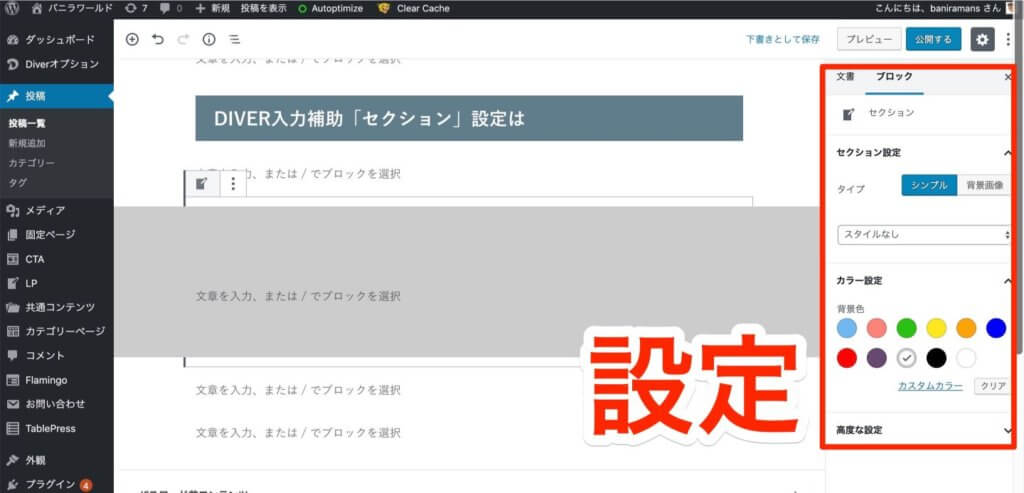Redo the last edit
The height and width of the screenshot is (493, 1024).
pyautogui.click(x=183, y=39)
